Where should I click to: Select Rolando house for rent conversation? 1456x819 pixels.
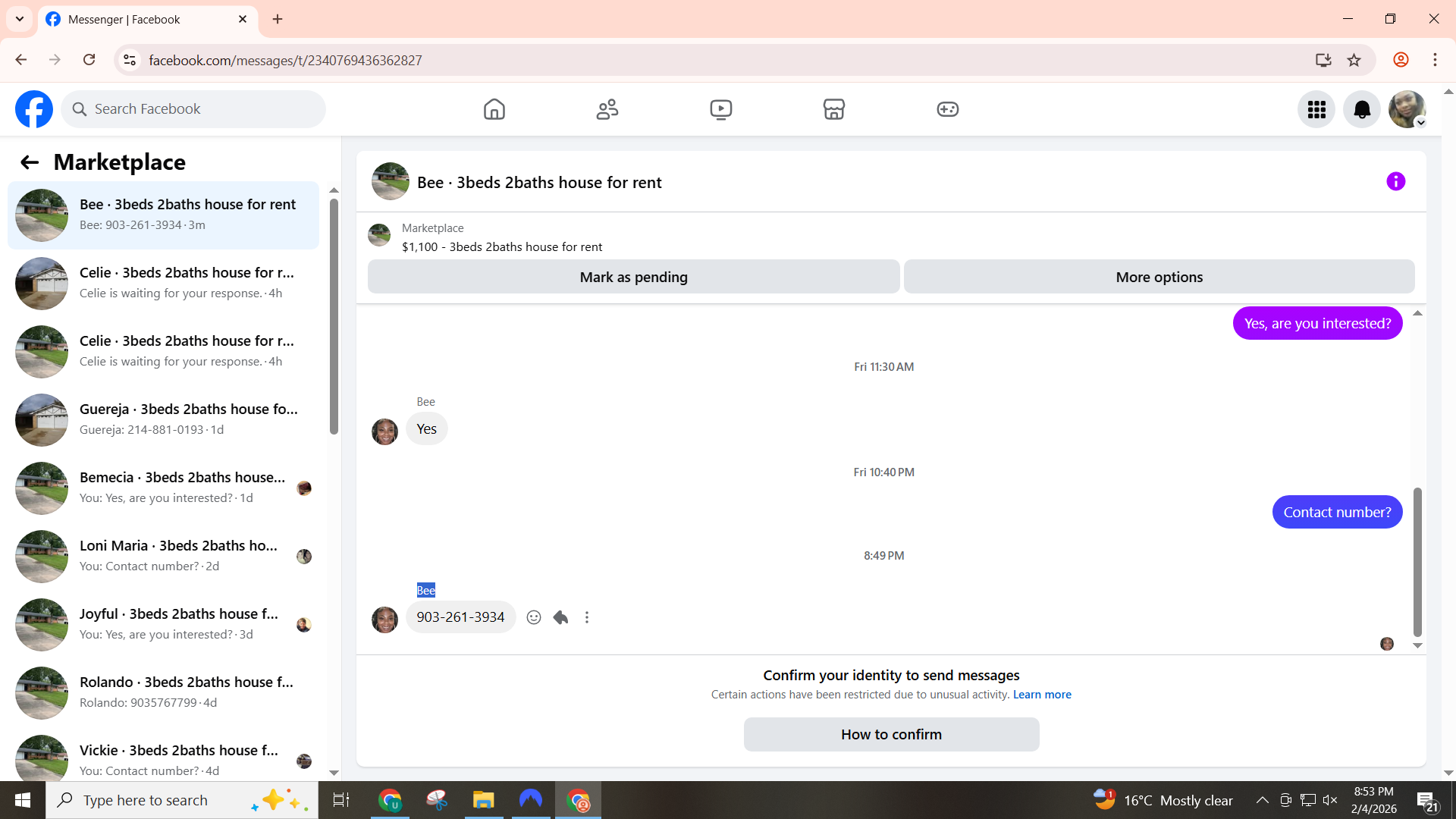pyautogui.click(x=163, y=692)
